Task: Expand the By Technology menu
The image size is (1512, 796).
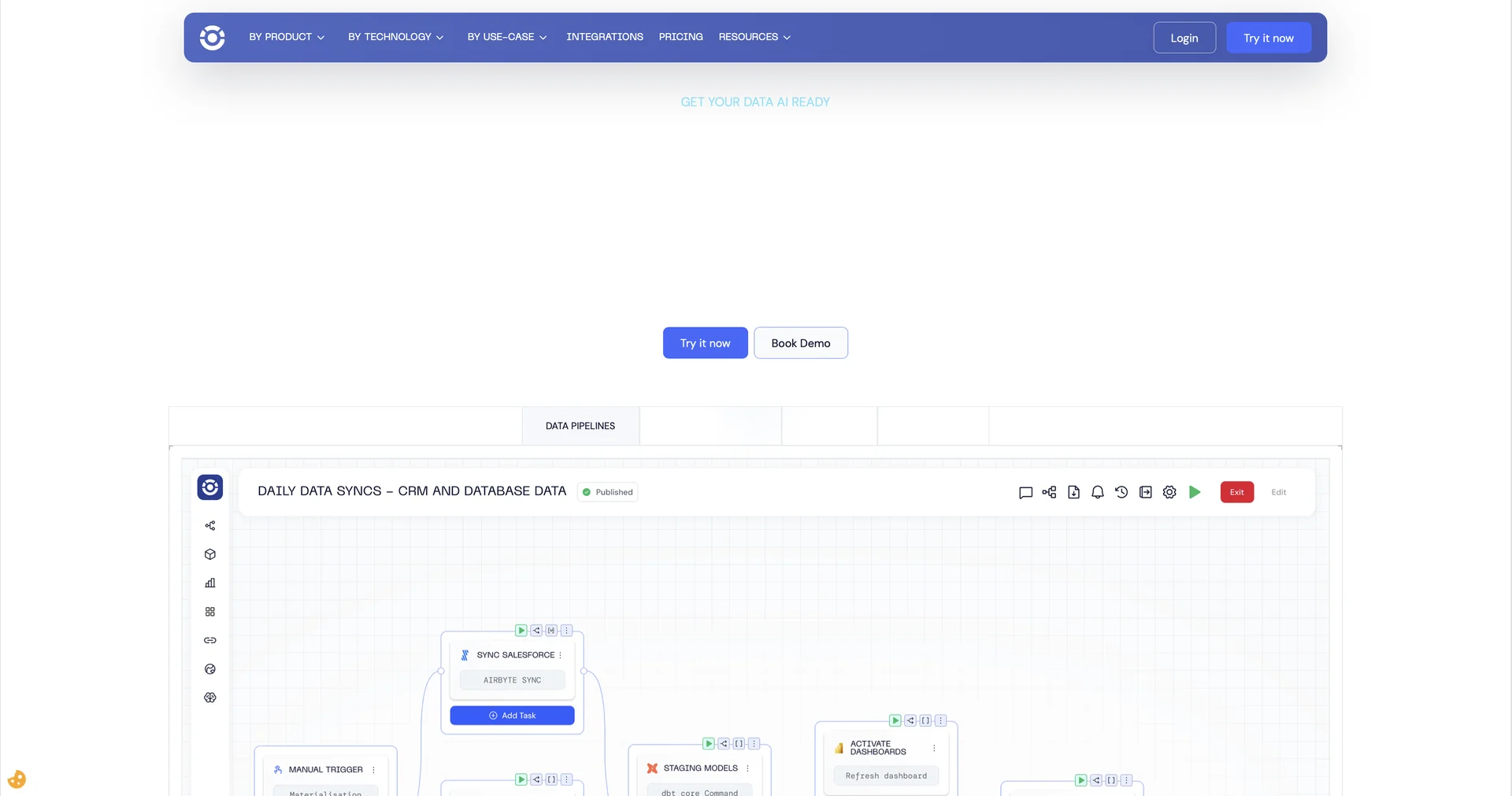Action: click(x=396, y=37)
